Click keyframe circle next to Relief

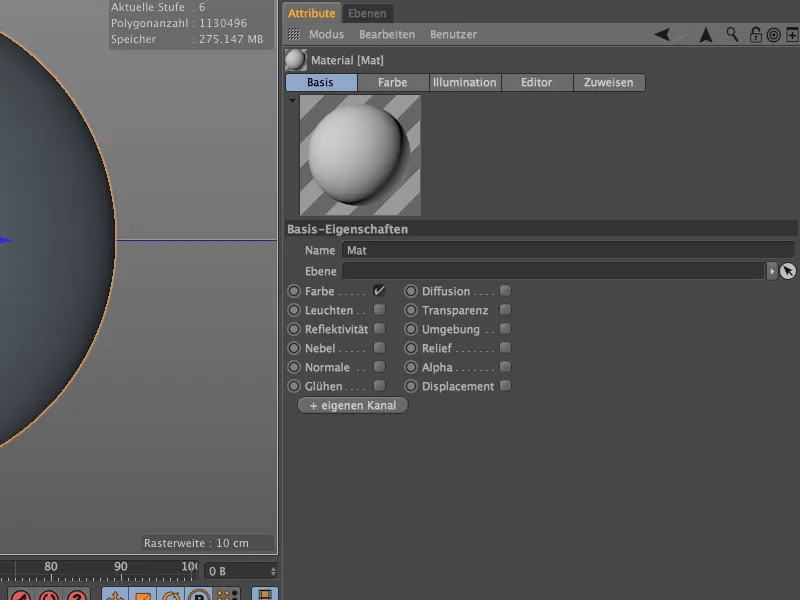(411, 348)
